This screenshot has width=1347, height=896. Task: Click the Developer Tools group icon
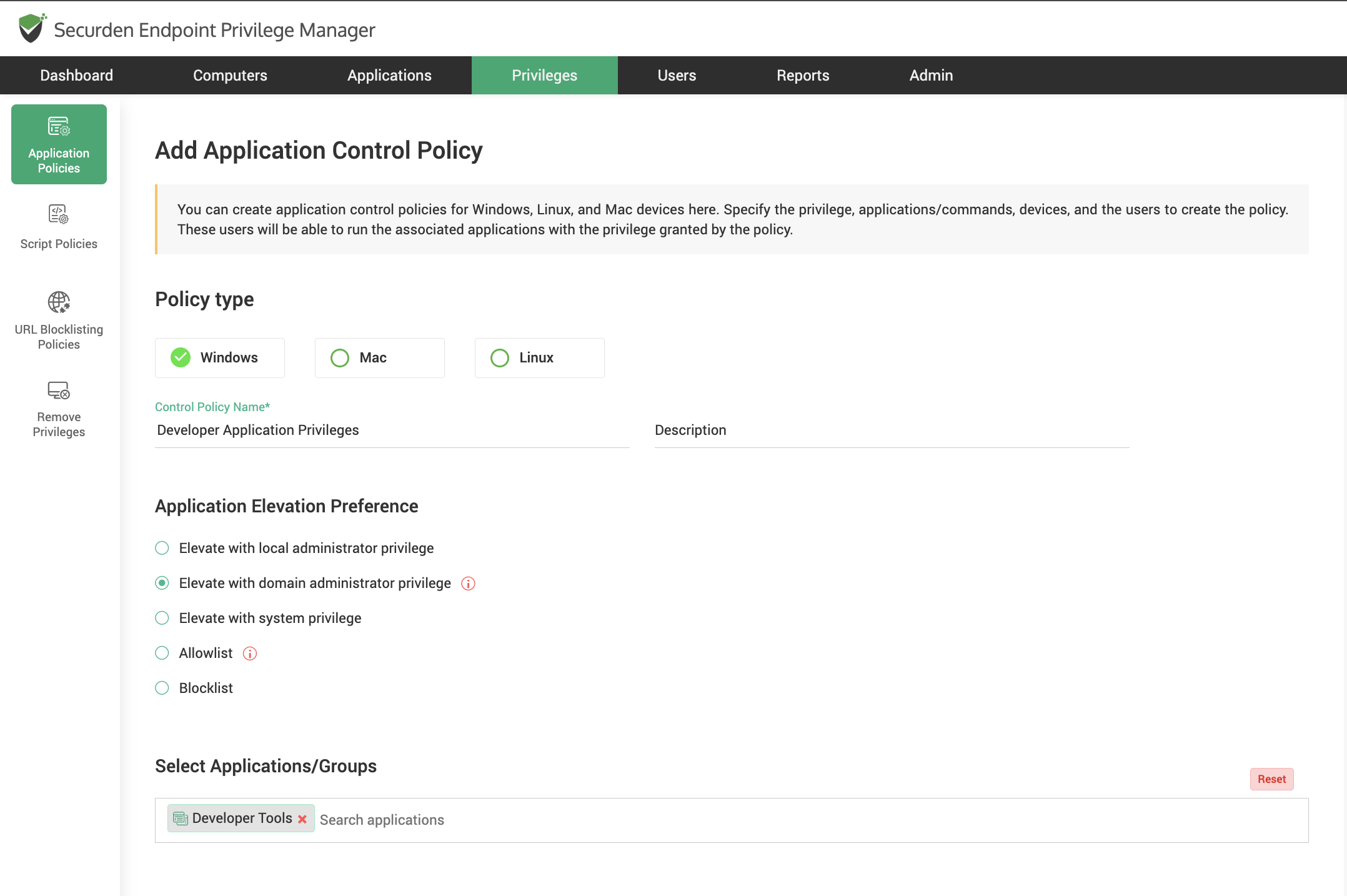[x=181, y=819]
